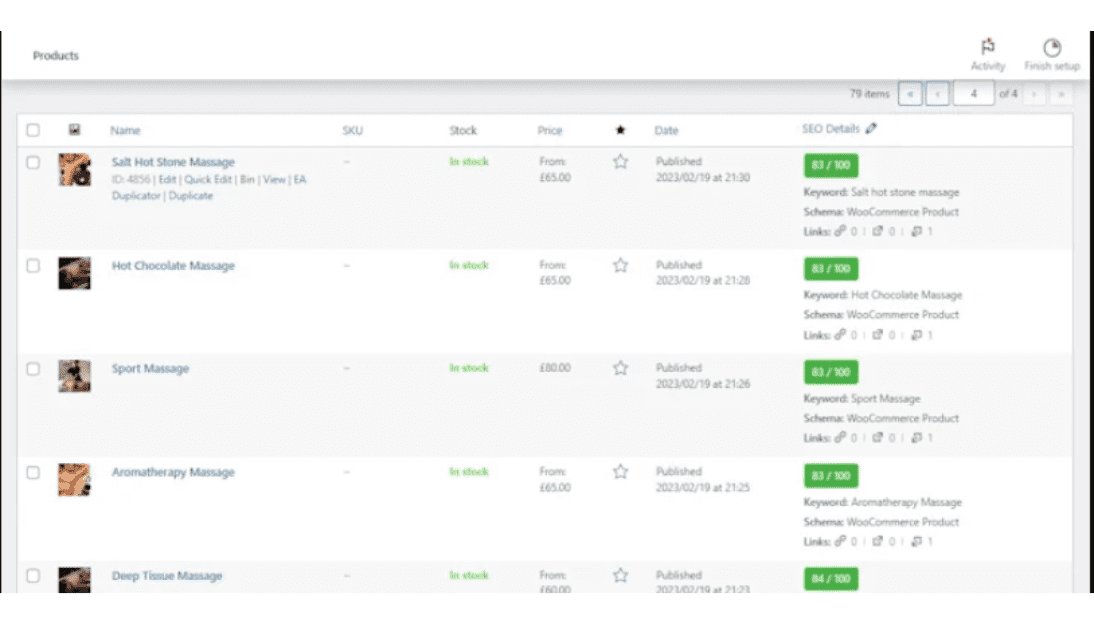The width and height of the screenshot is (1094, 625).
Task: Sort products by Name column
Action: 125,130
